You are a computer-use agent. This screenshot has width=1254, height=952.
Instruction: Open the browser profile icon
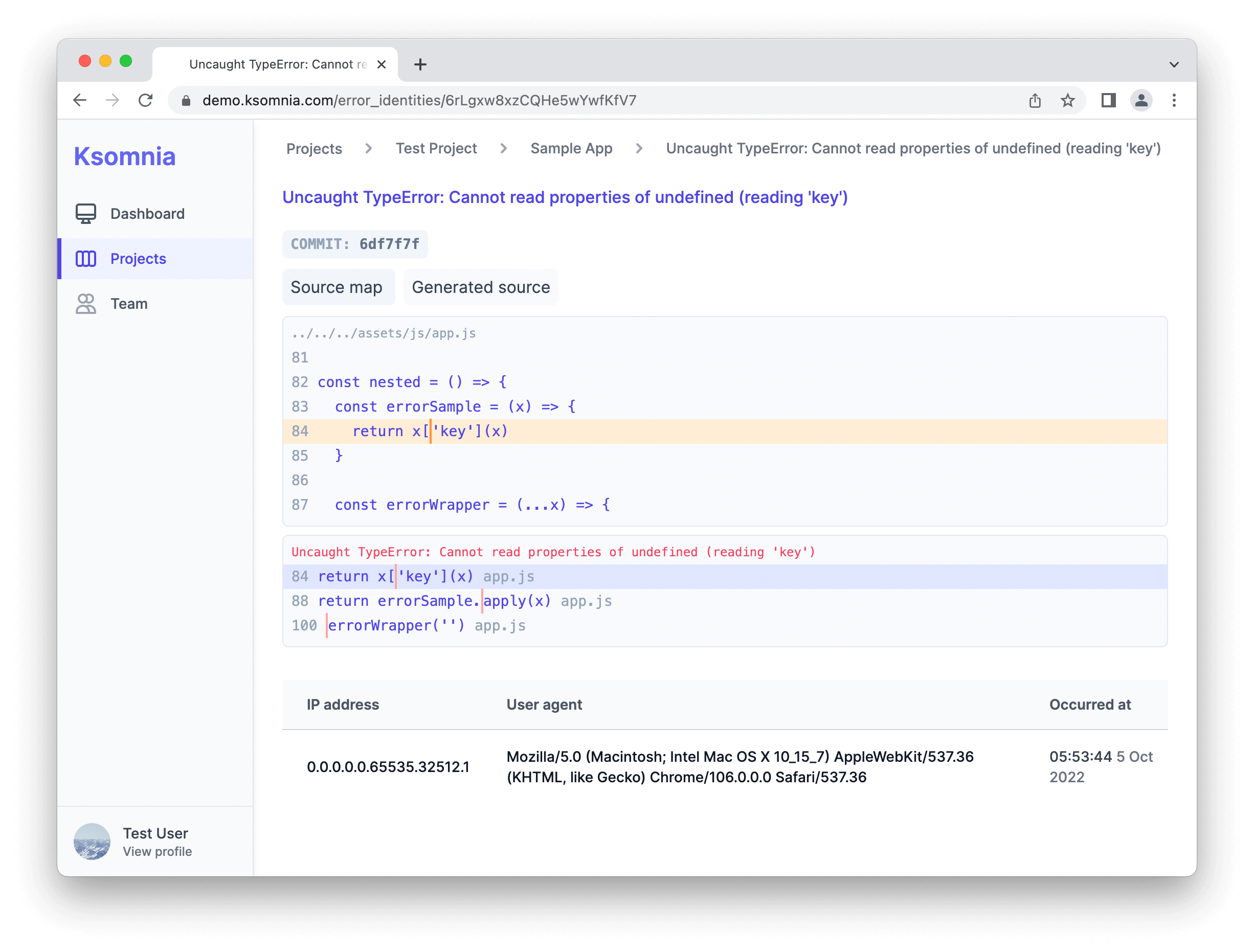pyautogui.click(x=1141, y=100)
